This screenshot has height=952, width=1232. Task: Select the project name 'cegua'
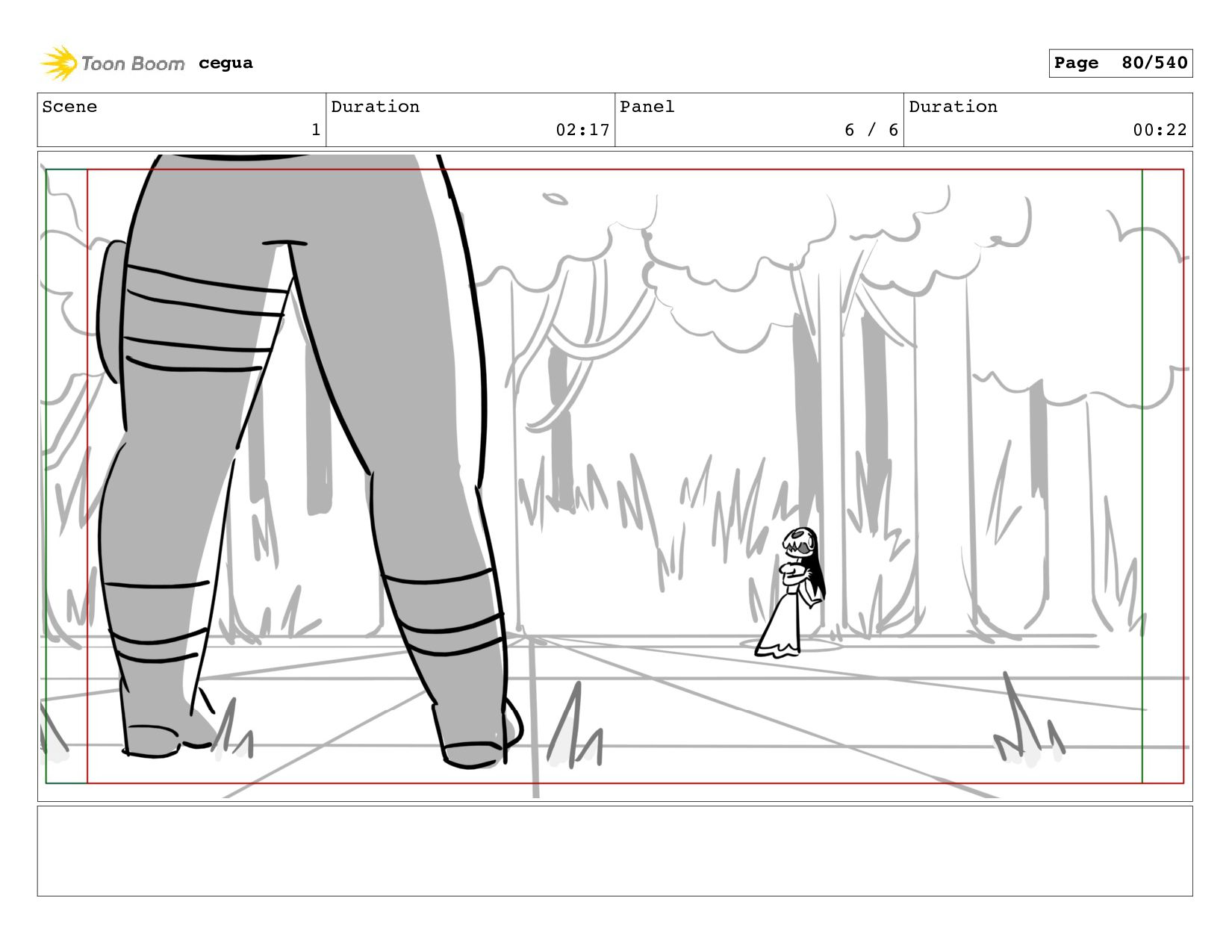(x=225, y=63)
